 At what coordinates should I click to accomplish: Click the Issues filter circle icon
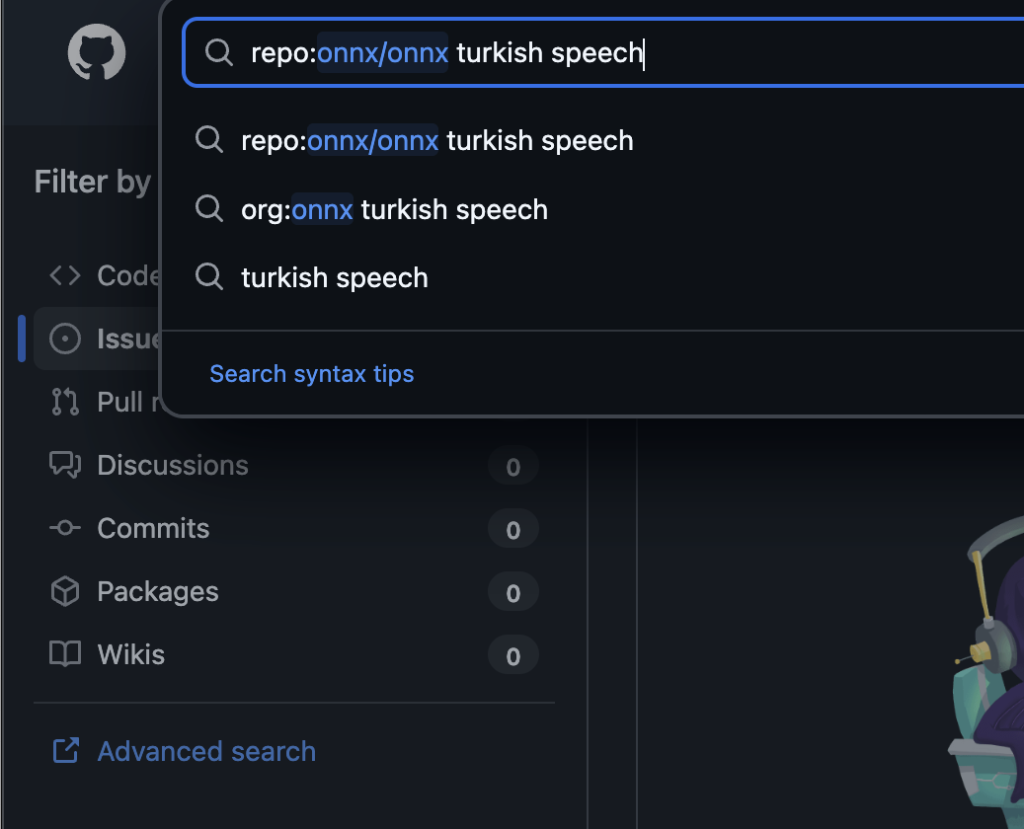click(x=65, y=339)
